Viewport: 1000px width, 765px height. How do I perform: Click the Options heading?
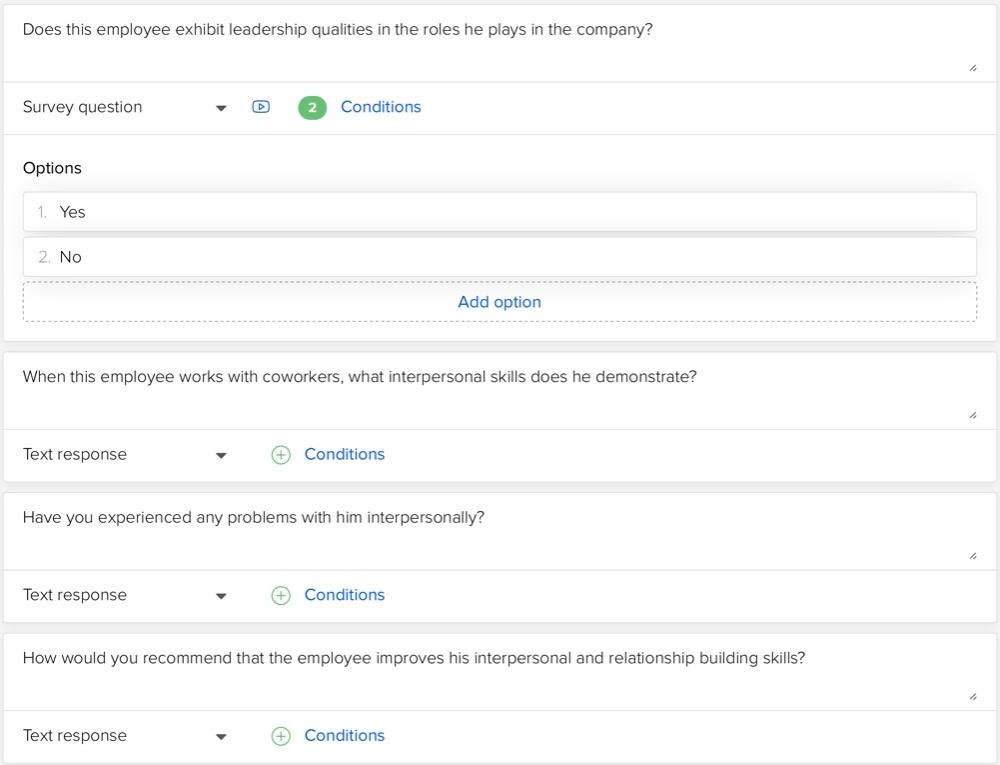[52, 168]
